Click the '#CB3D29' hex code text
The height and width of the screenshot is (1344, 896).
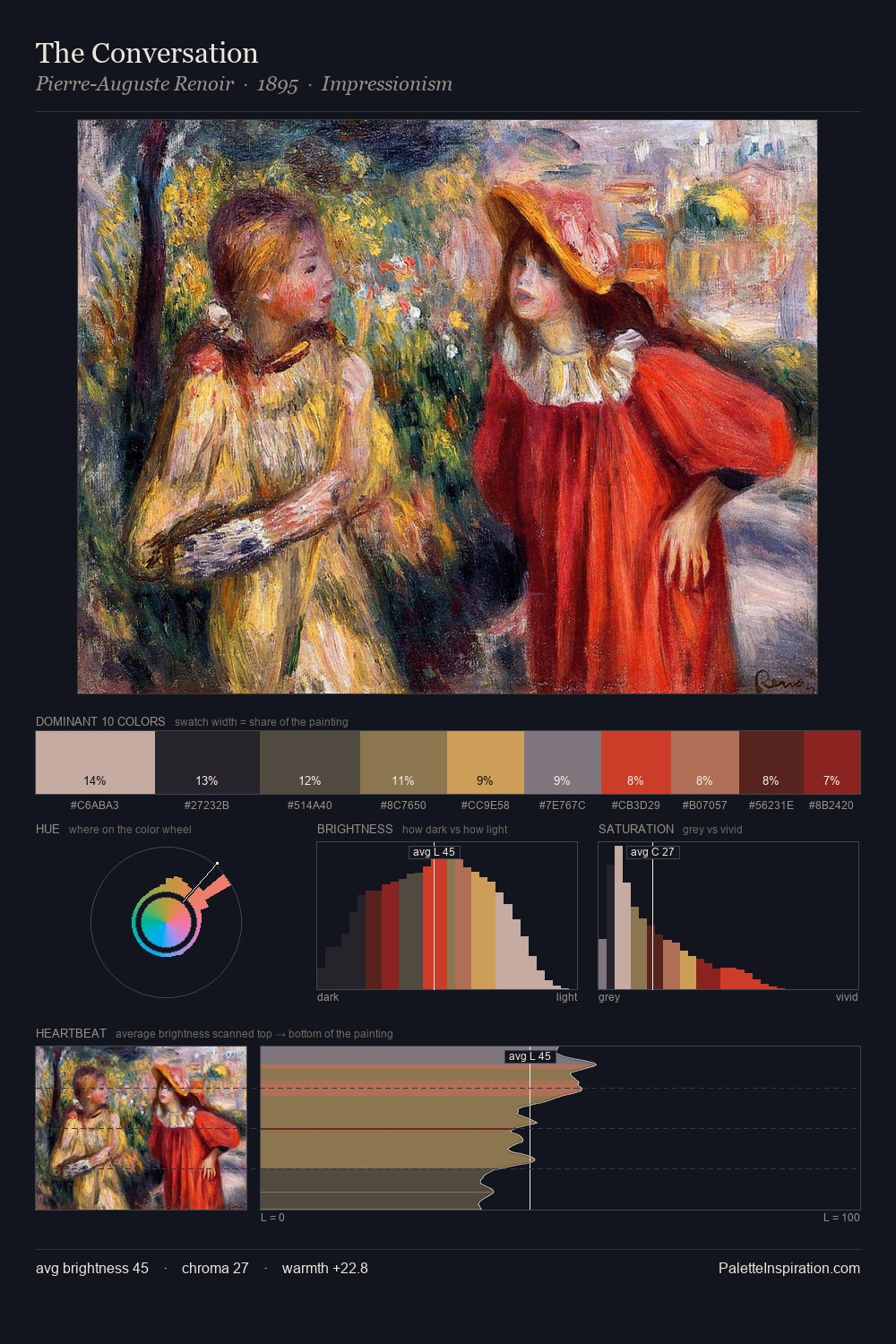pos(635,806)
